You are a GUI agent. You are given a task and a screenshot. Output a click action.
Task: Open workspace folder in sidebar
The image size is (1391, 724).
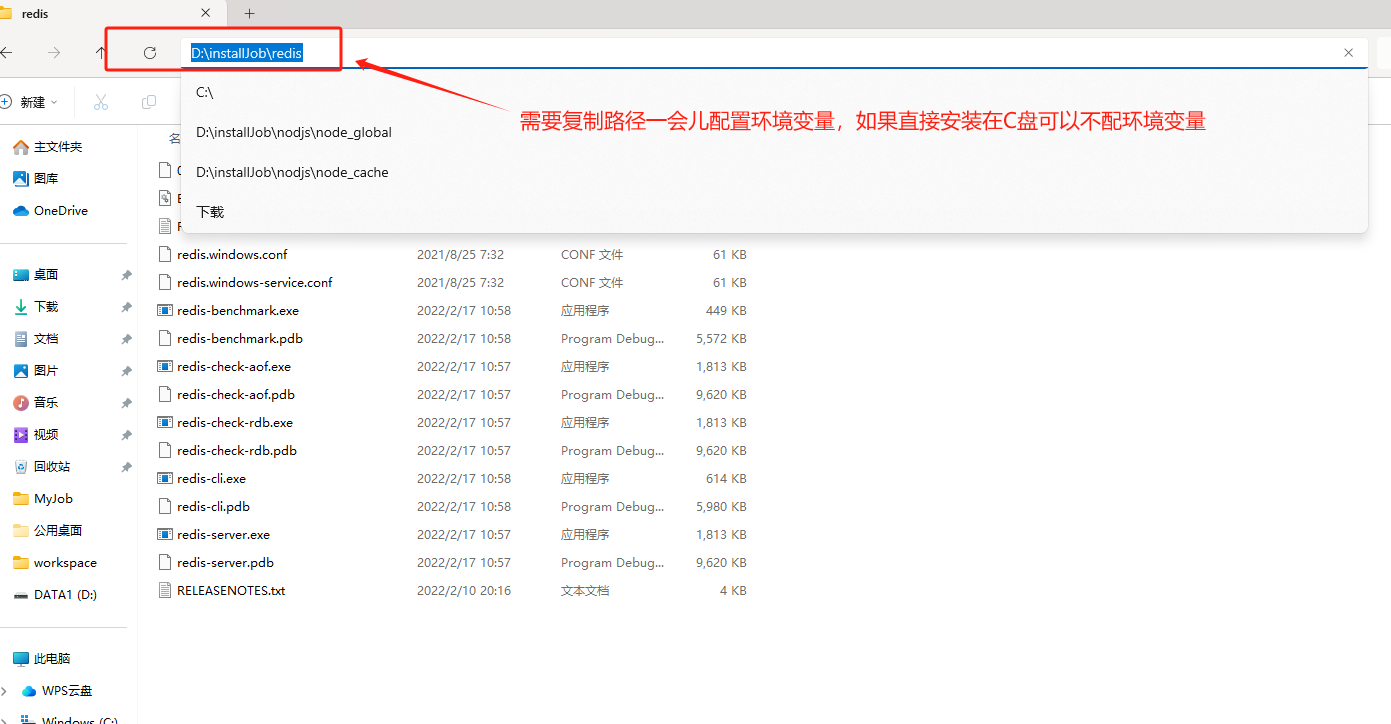(x=55, y=563)
